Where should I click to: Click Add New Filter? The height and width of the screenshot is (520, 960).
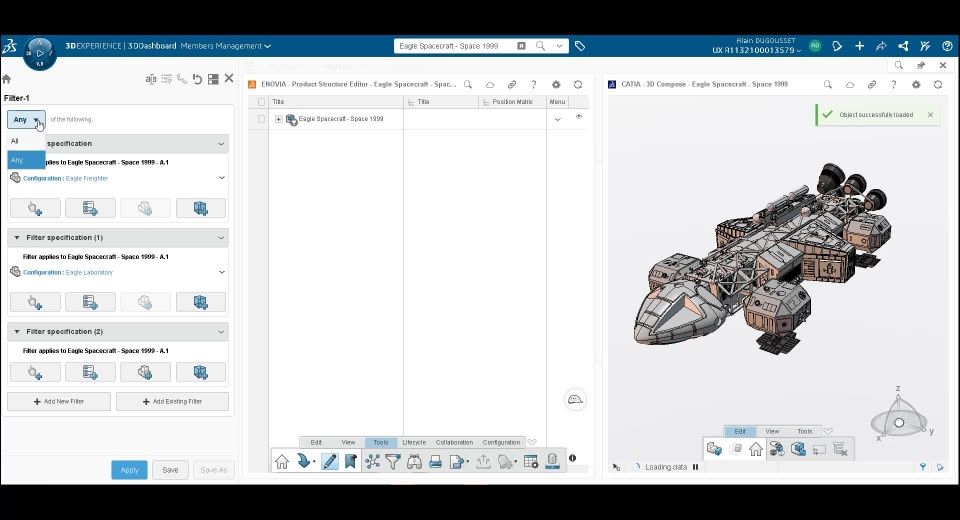pos(59,402)
